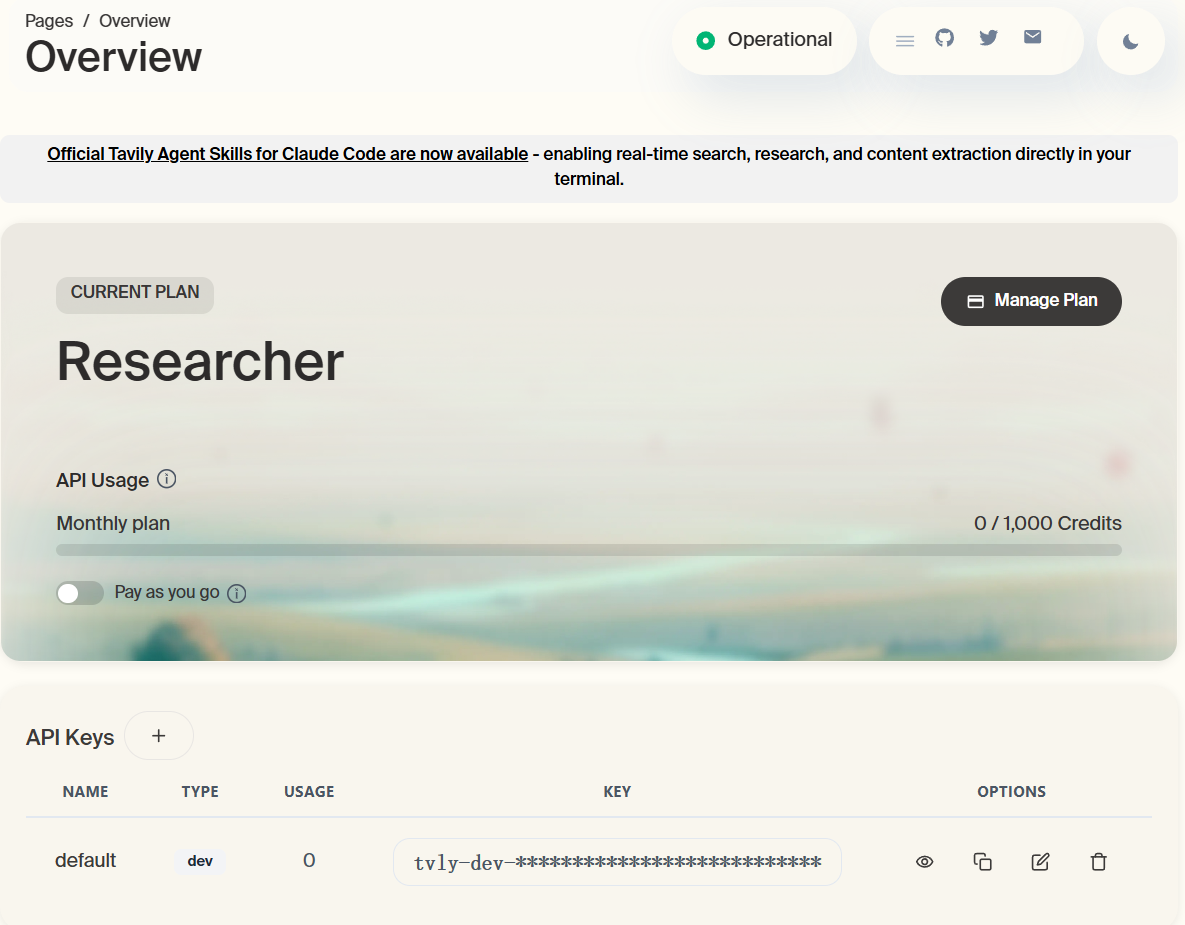Click the NAME column header
Viewport: 1185px width, 925px height.
tap(85, 791)
